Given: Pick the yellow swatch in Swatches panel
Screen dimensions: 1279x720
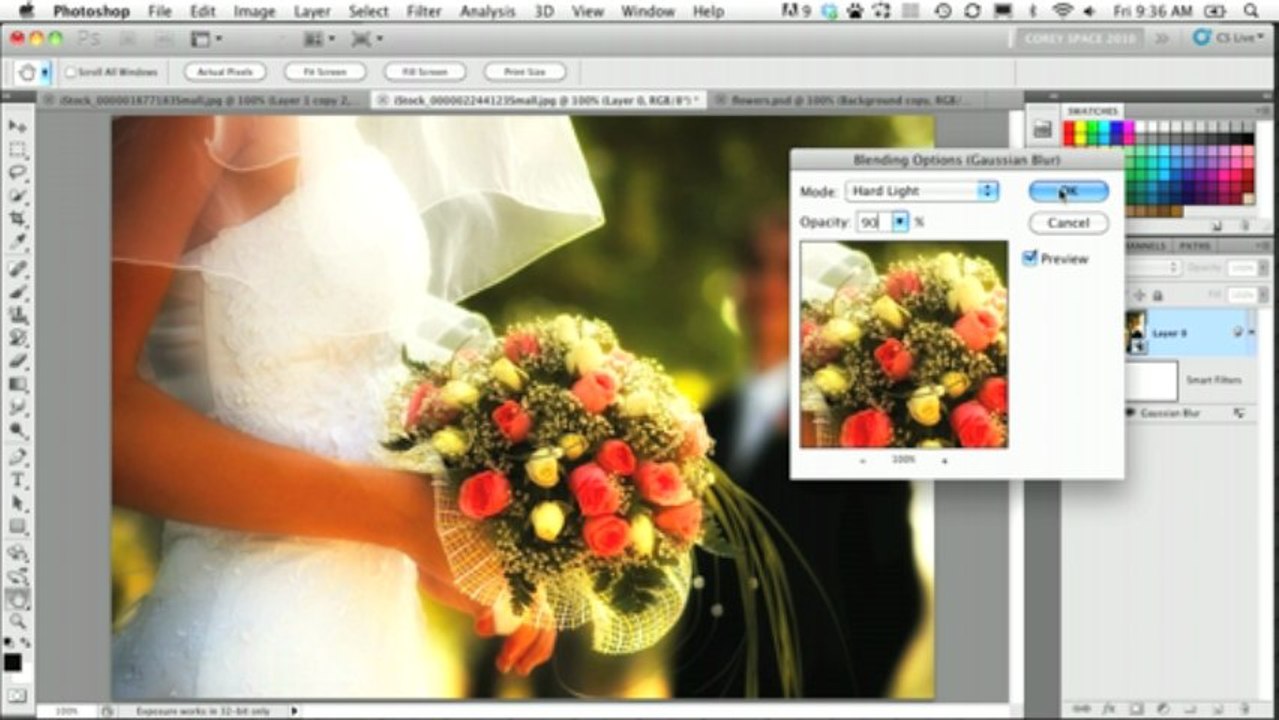Looking at the screenshot, I should coord(1081,128).
